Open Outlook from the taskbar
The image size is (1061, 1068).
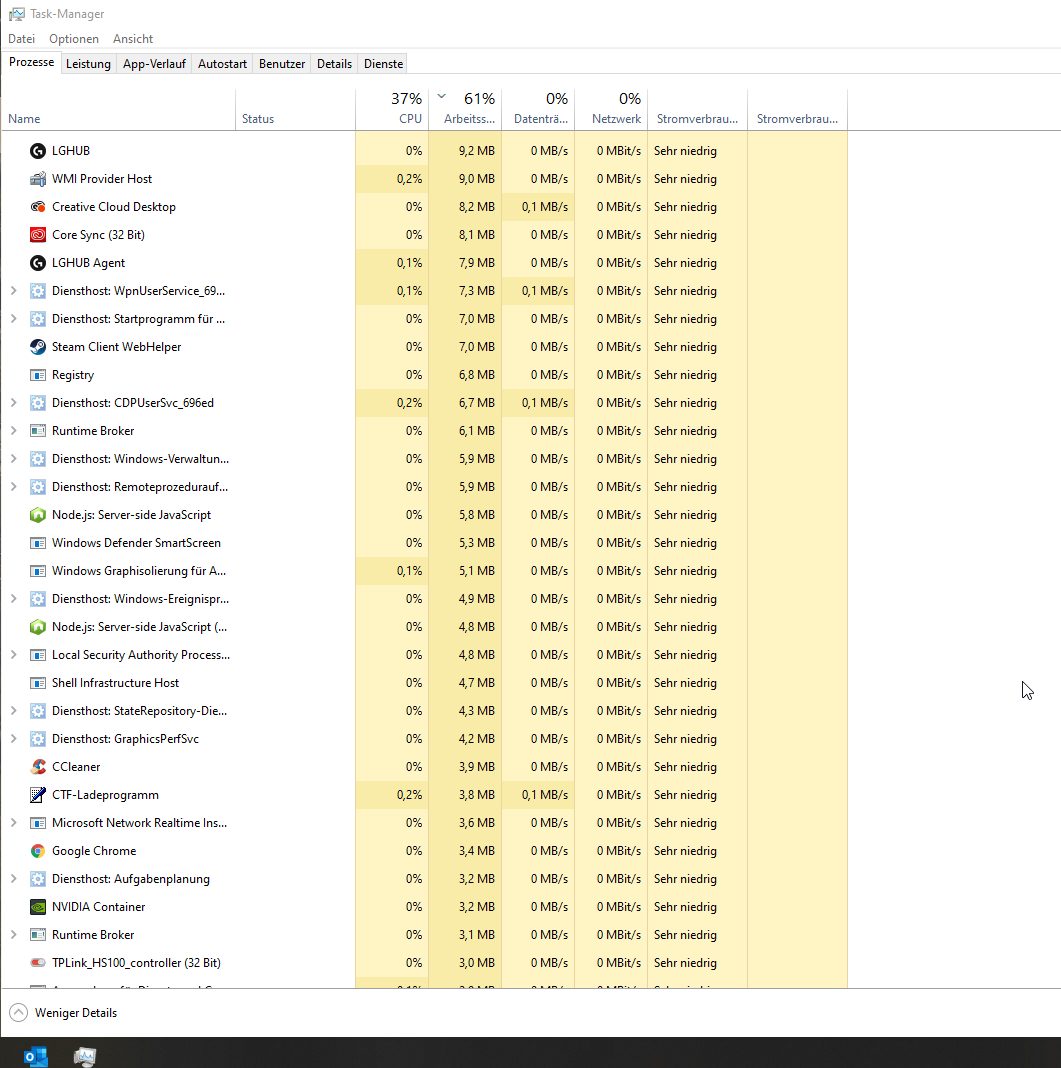point(35,1056)
